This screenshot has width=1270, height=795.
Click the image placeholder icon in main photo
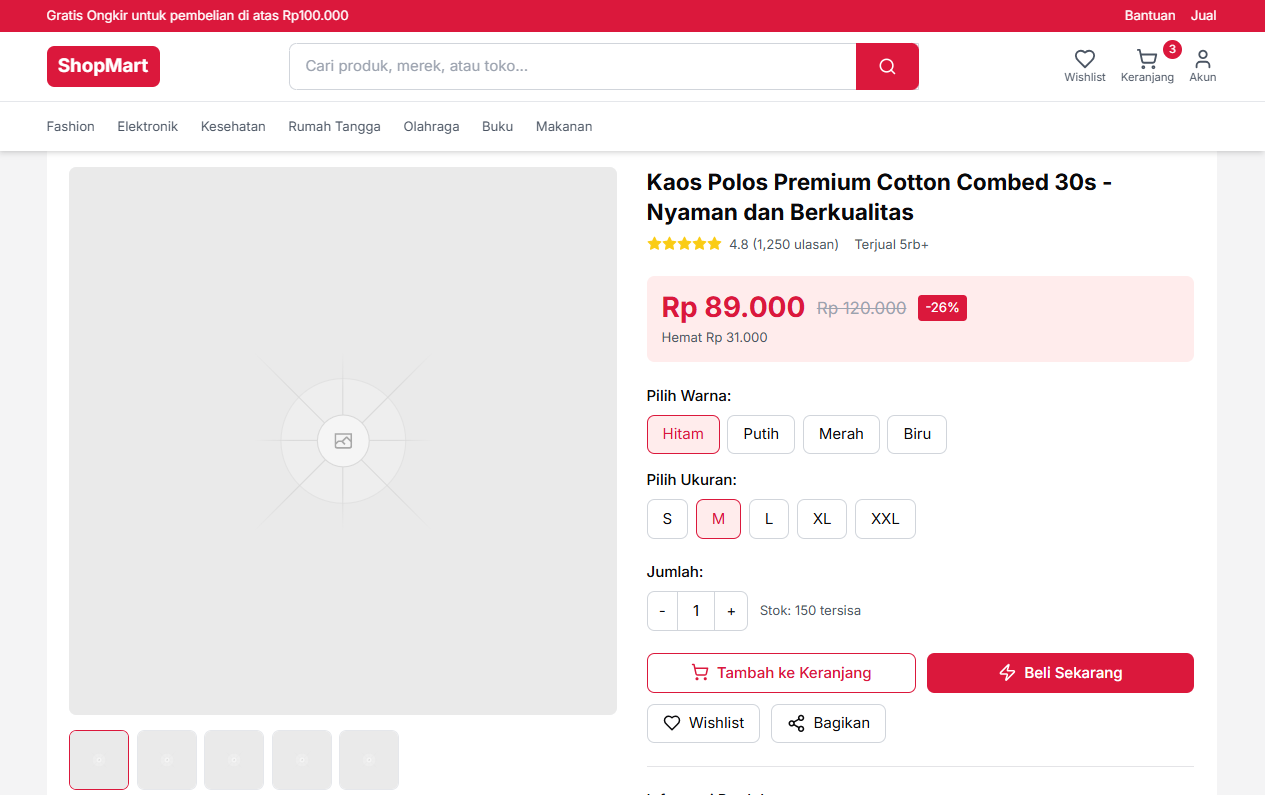click(x=343, y=441)
